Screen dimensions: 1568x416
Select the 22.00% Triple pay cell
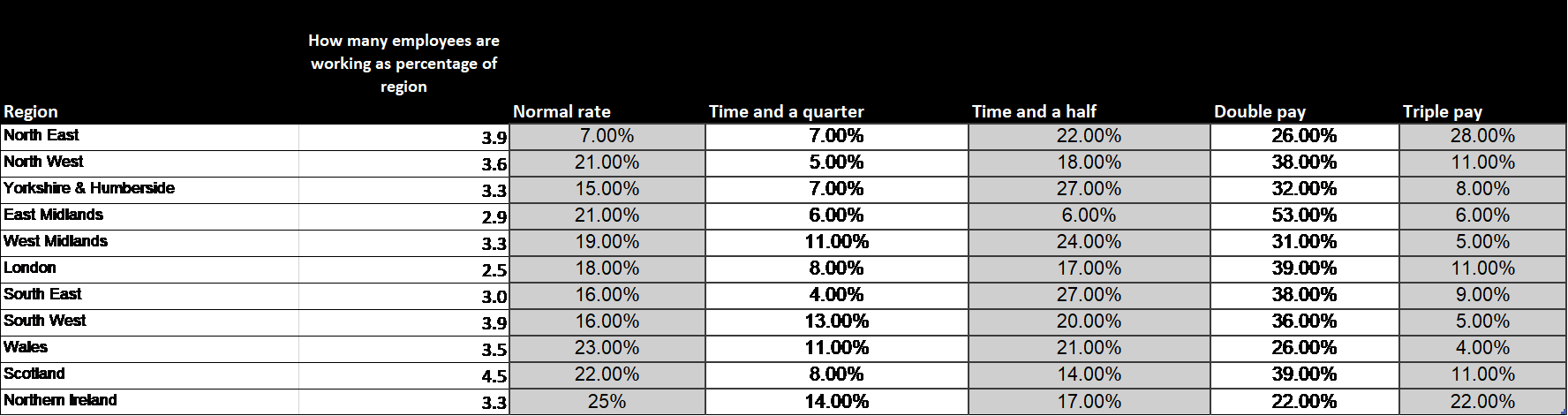[1482, 401]
